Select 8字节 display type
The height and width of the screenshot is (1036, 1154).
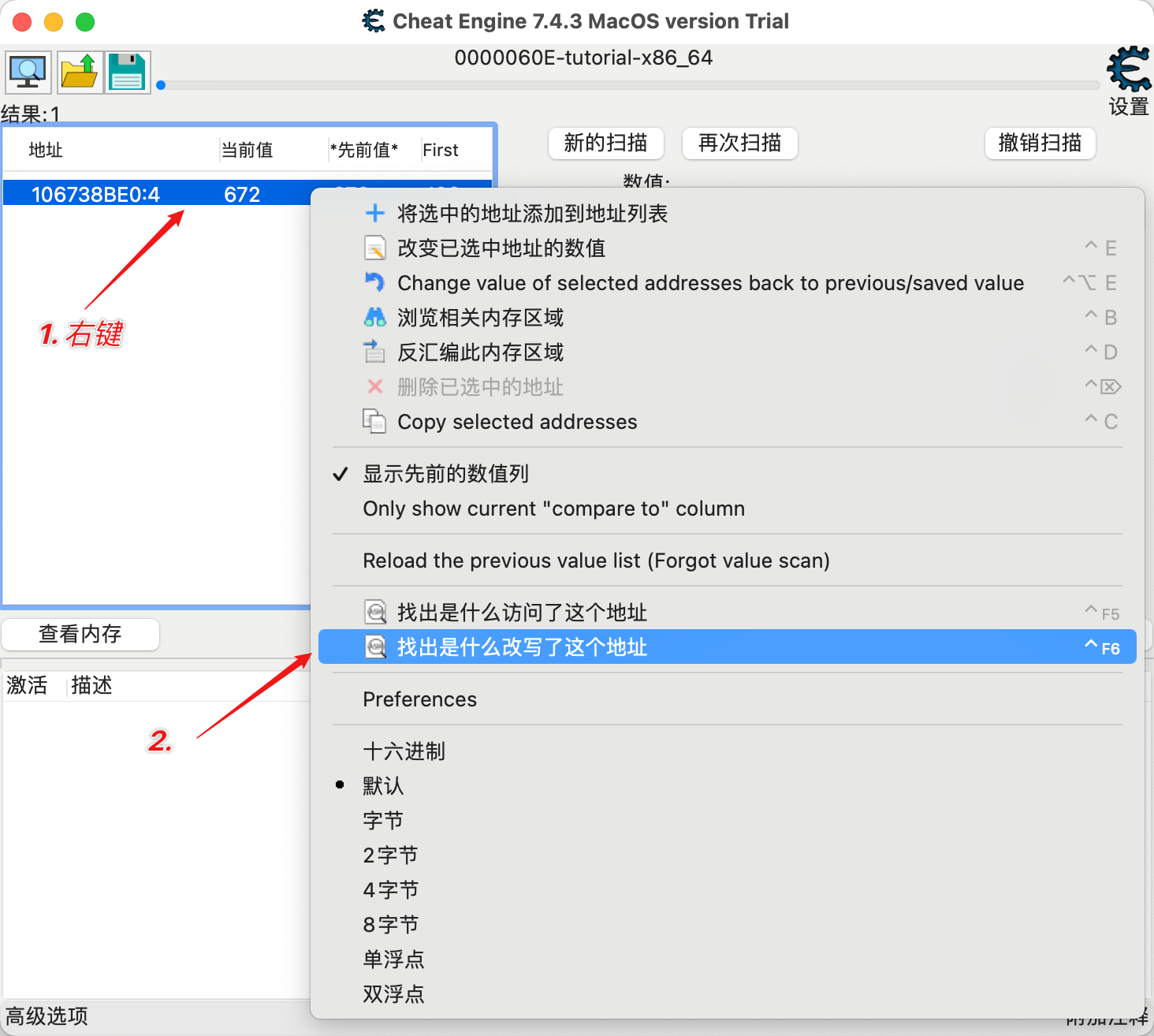(727, 924)
